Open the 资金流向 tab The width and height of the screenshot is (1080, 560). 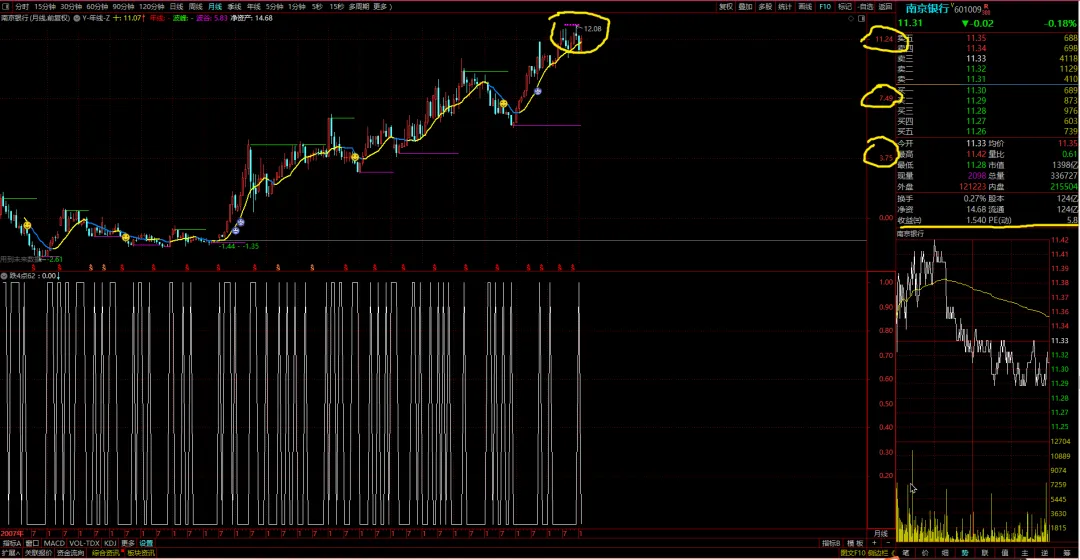click(70, 553)
